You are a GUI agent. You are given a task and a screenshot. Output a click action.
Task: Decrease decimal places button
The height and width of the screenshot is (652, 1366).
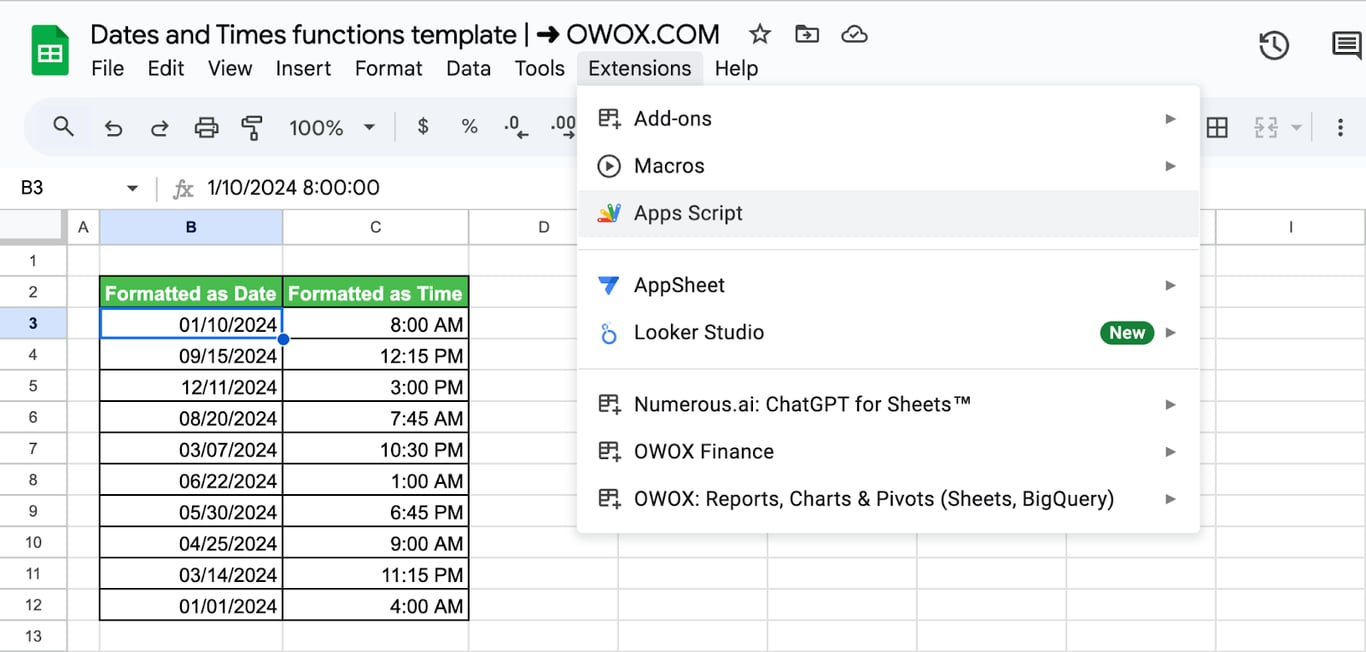click(516, 127)
